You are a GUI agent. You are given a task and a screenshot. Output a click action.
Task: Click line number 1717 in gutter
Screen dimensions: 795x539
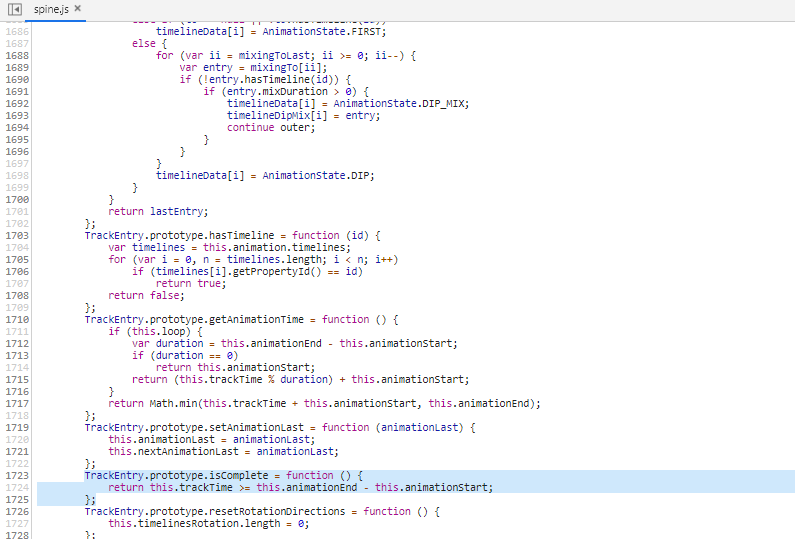(x=17, y=404)
